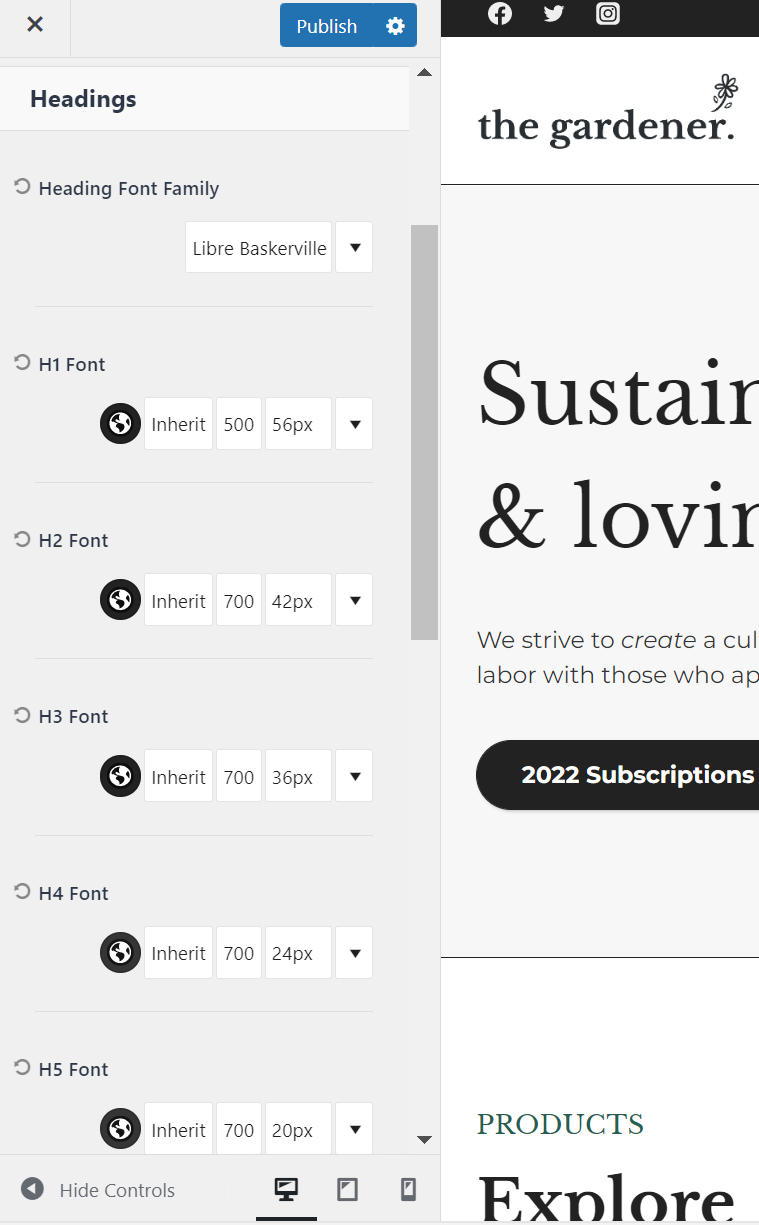
Task: Reset the Heading Font Family setting
Action: (x=22, y=187)
